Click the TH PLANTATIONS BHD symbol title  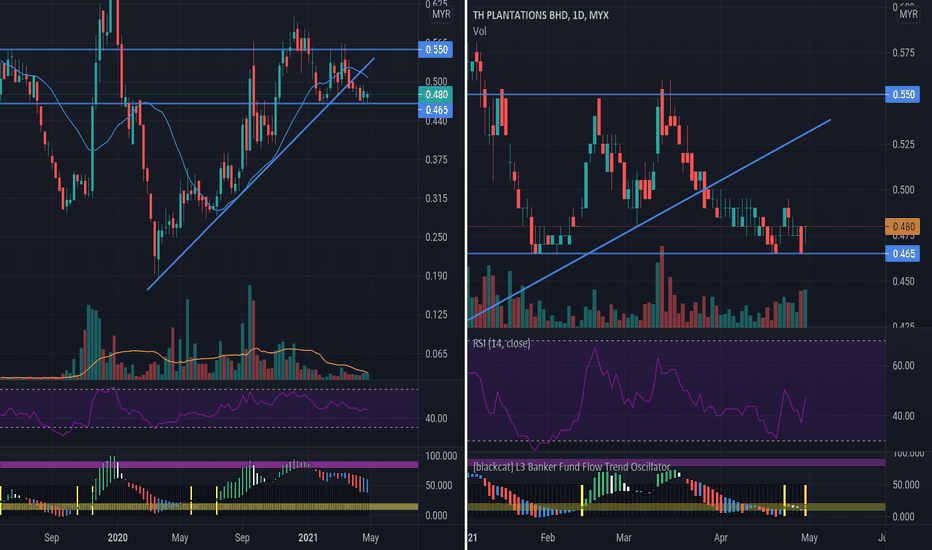540,15
